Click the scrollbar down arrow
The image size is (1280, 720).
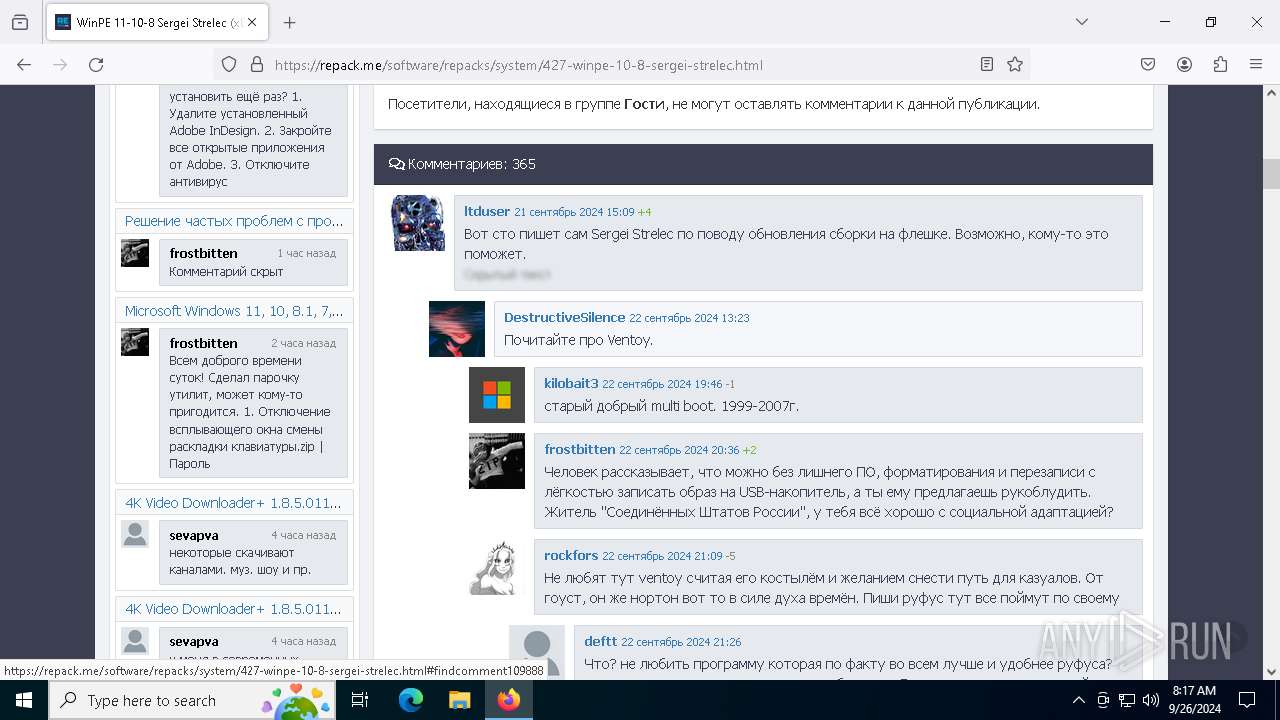[x=1271, y=672]
